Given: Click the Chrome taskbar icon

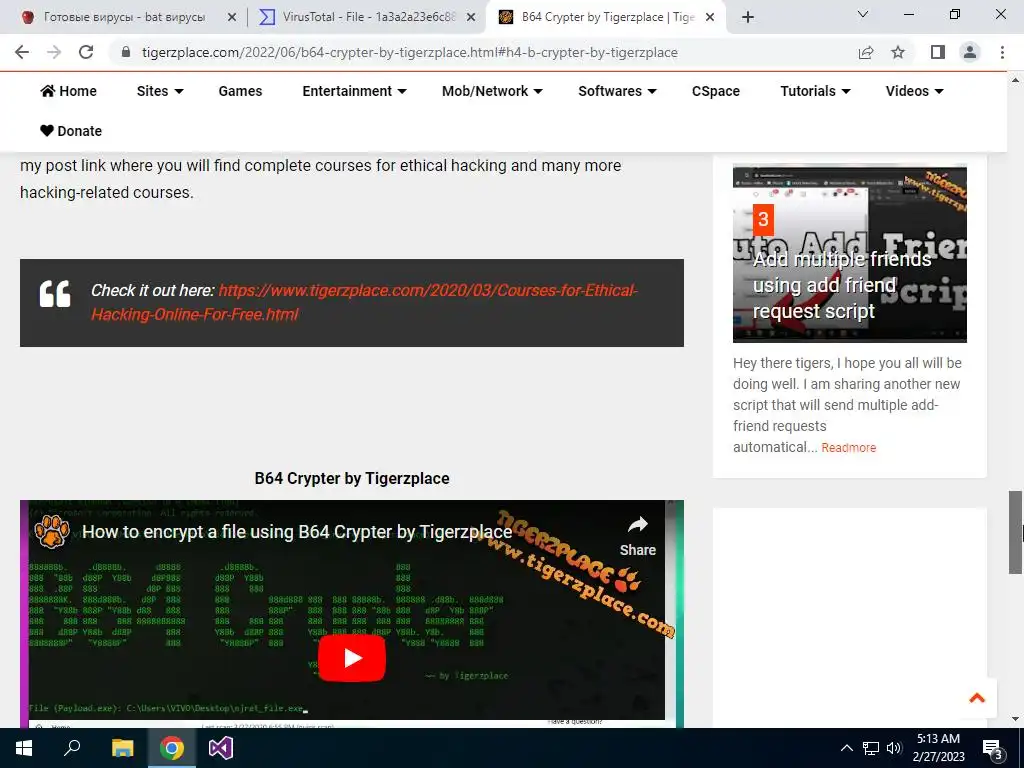Looking at the screenshot, I should [172, 748].
